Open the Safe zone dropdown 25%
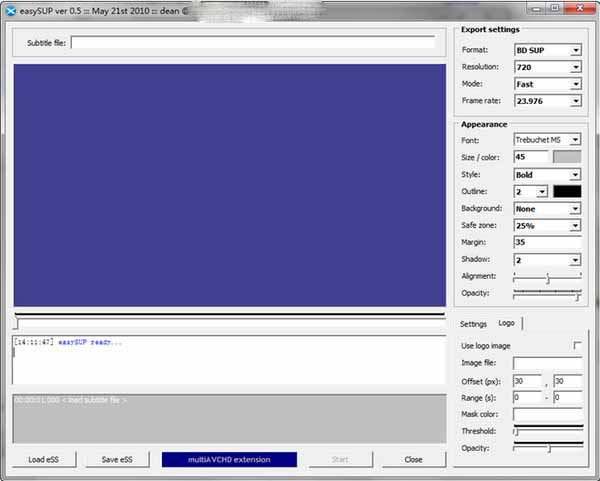Viewport: 600px width, 481px height. pyautogui.click(x=547, y=225)
